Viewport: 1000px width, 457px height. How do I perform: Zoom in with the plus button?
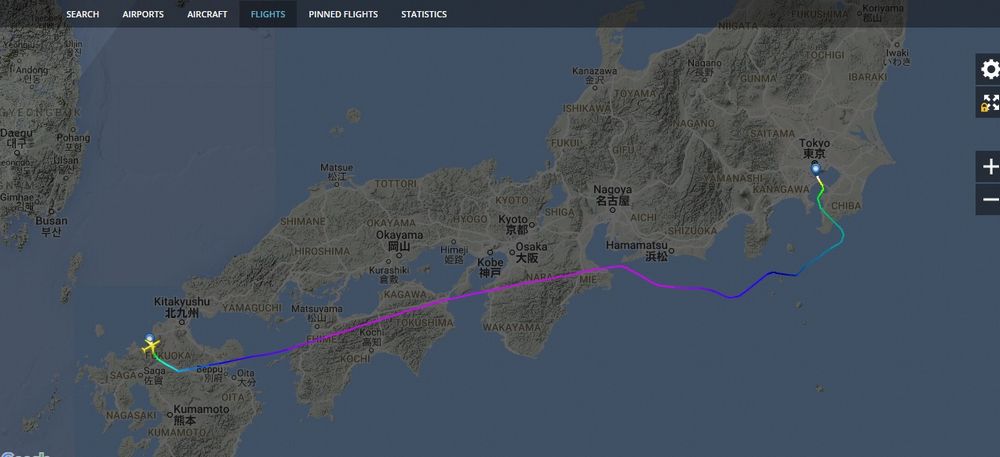(989, 167)
